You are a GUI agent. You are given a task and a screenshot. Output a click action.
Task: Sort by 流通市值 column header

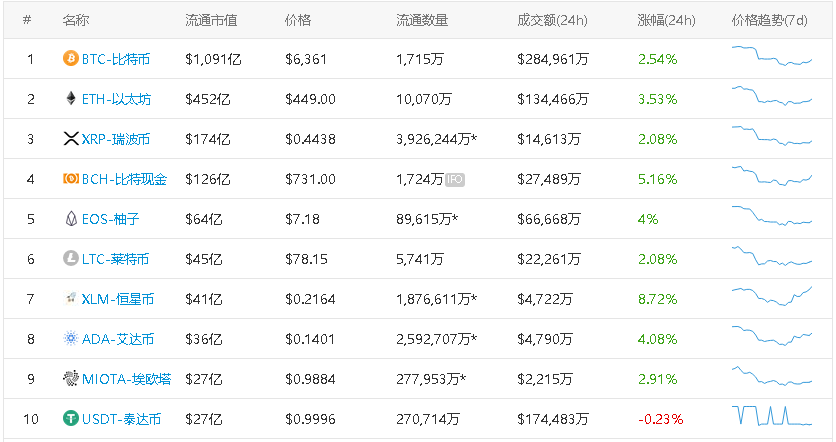click(211, 20)
